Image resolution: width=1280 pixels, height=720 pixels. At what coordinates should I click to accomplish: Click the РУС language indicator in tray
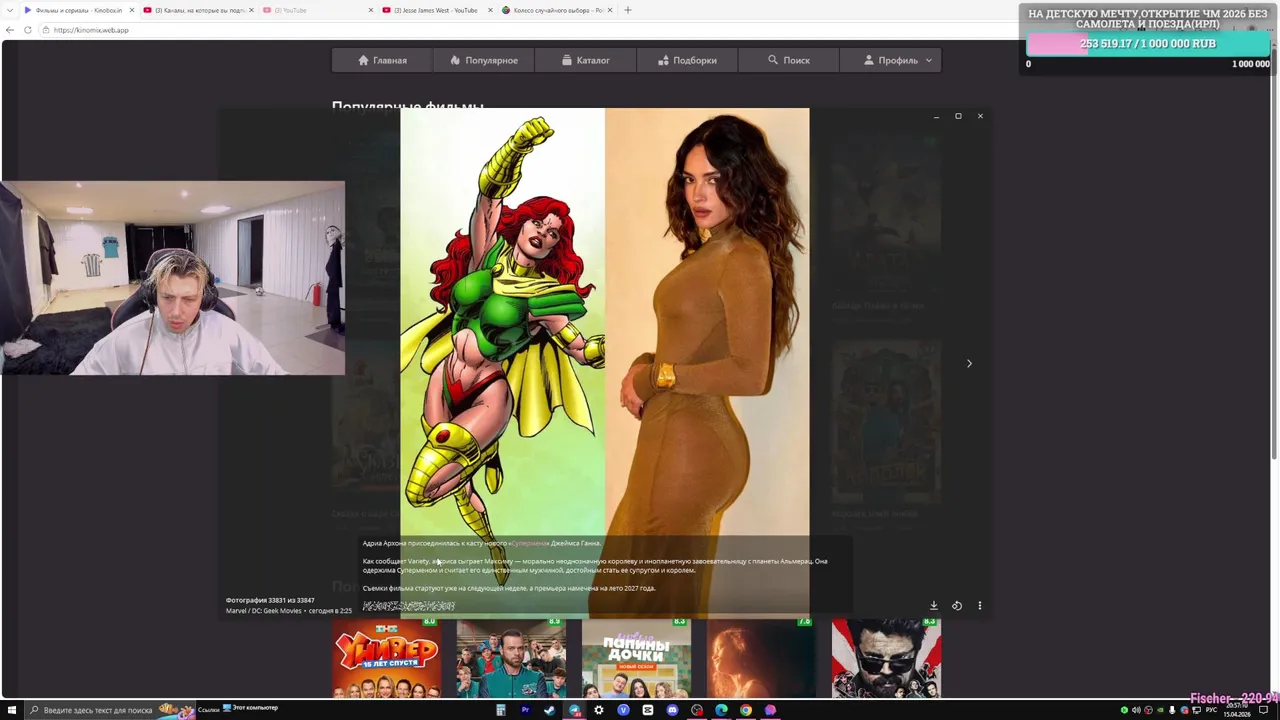click(1211, 710)
